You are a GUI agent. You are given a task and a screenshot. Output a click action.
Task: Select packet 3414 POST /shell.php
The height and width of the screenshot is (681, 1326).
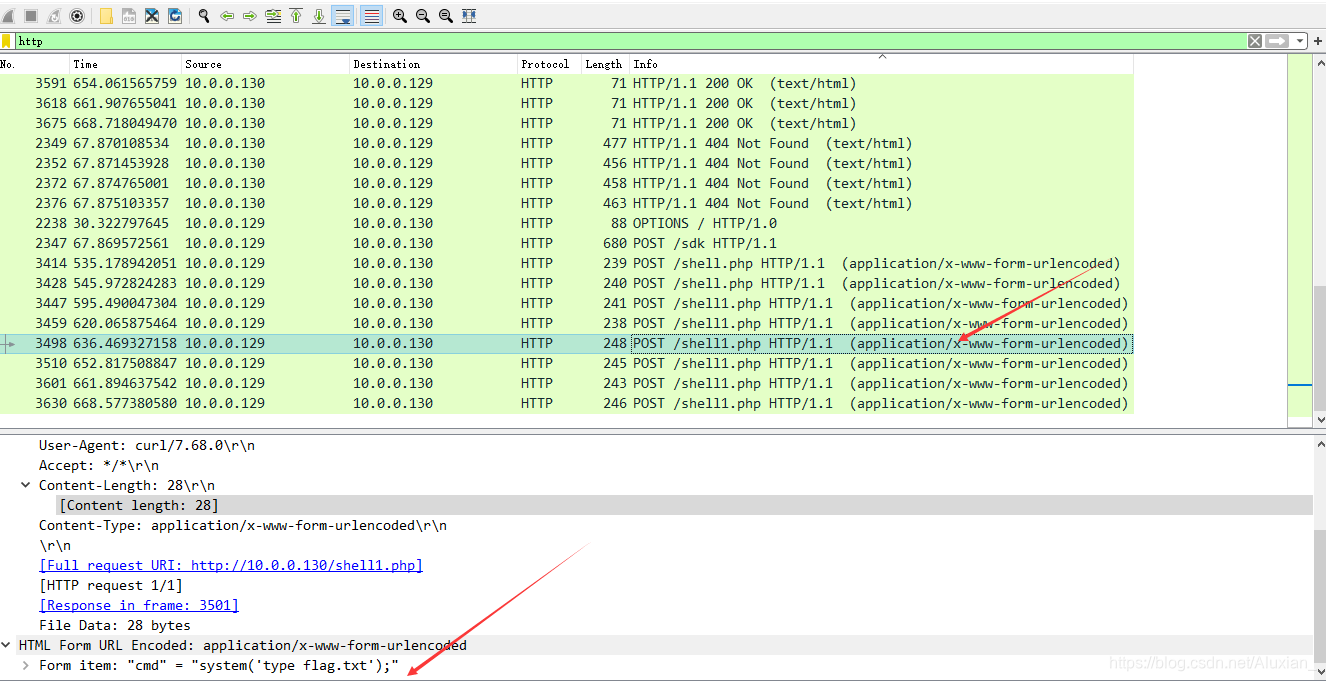pos(566,263)
